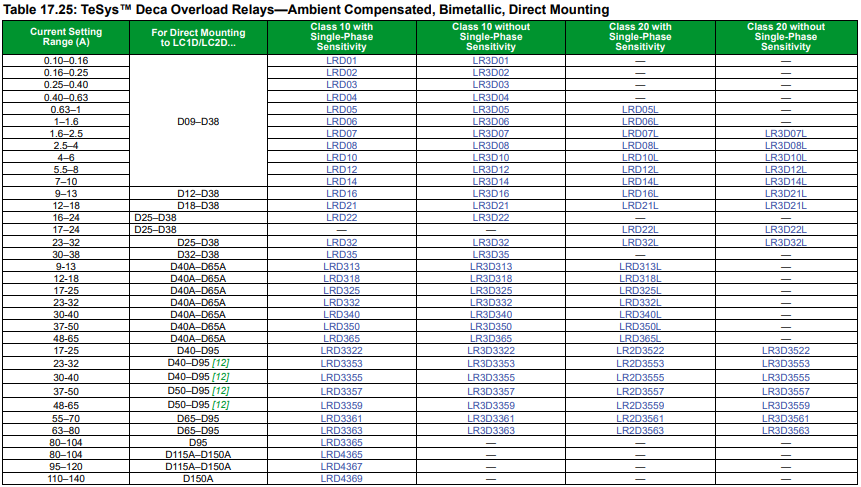
Task: Open the LR3D3363 part link
Action: coord(490,430)
